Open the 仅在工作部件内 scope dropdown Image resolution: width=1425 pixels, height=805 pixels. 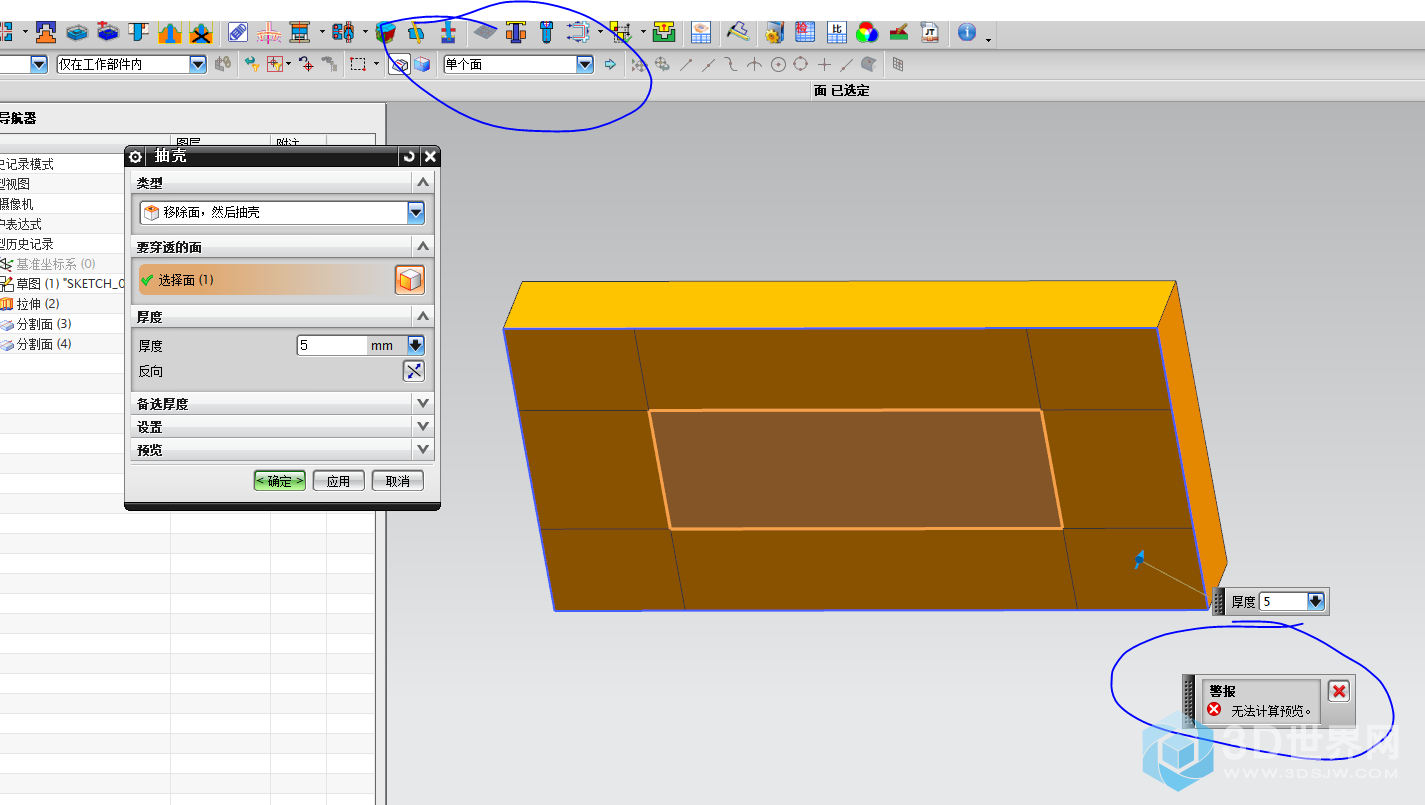coord(198,64)
